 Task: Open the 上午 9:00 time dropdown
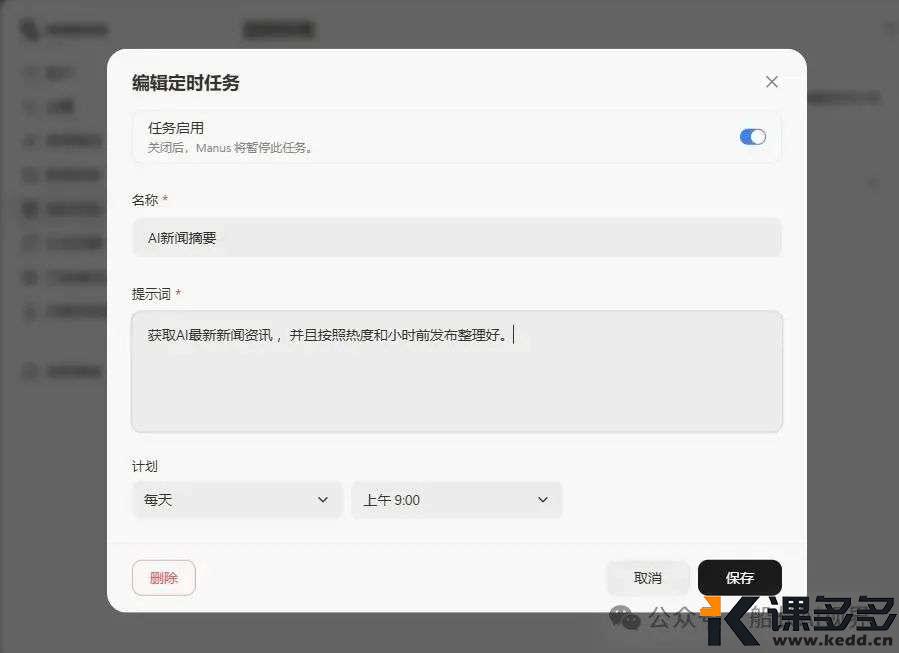tap(456, 500)
